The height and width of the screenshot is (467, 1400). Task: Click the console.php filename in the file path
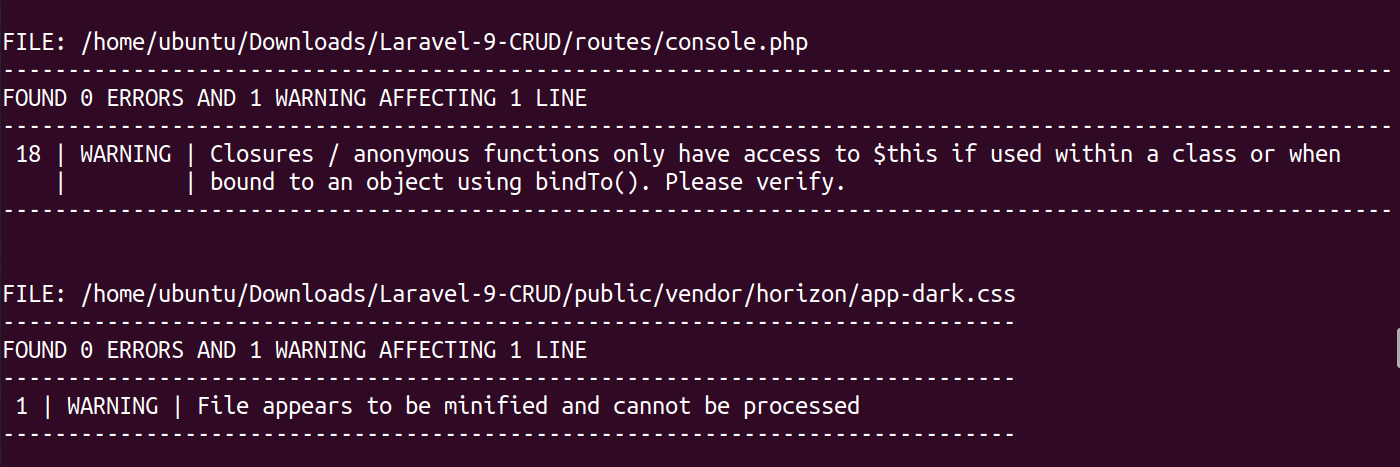736,43
